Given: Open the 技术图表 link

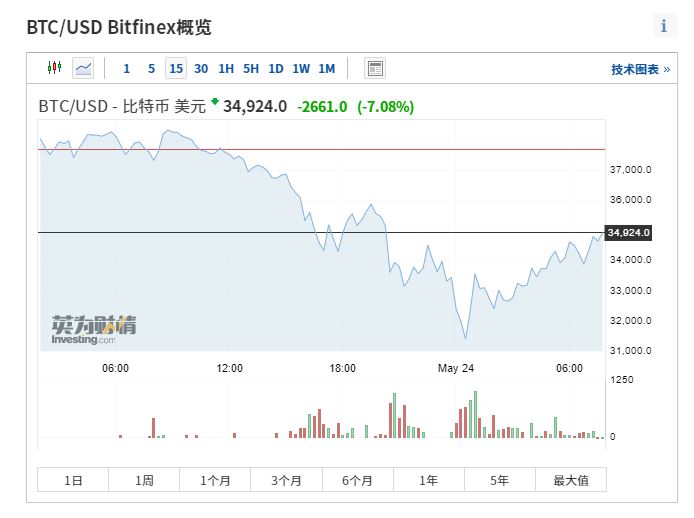Looking at the screenshot, I should tap(641, 69).
